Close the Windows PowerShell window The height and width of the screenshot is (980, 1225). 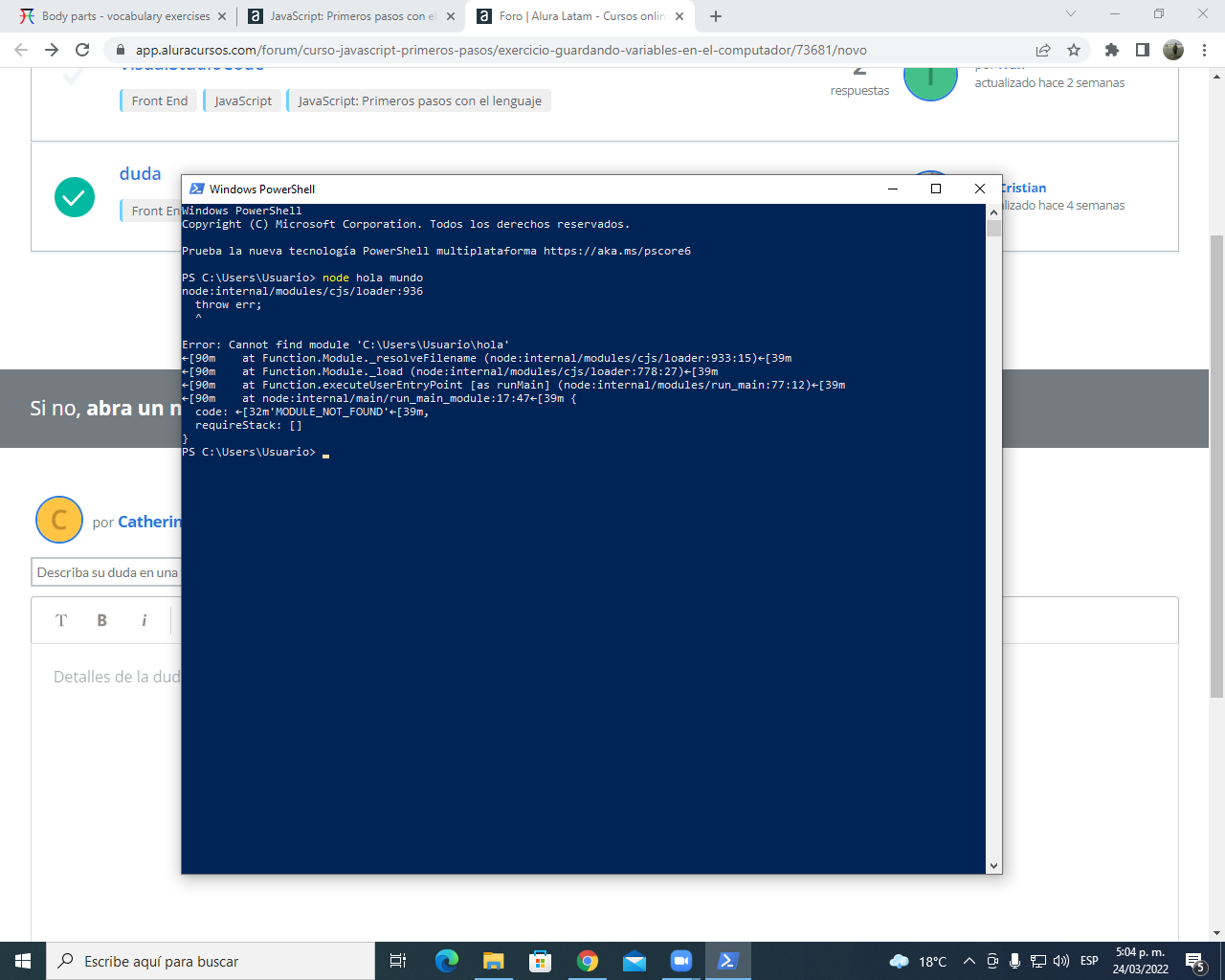tap(980, 189)
